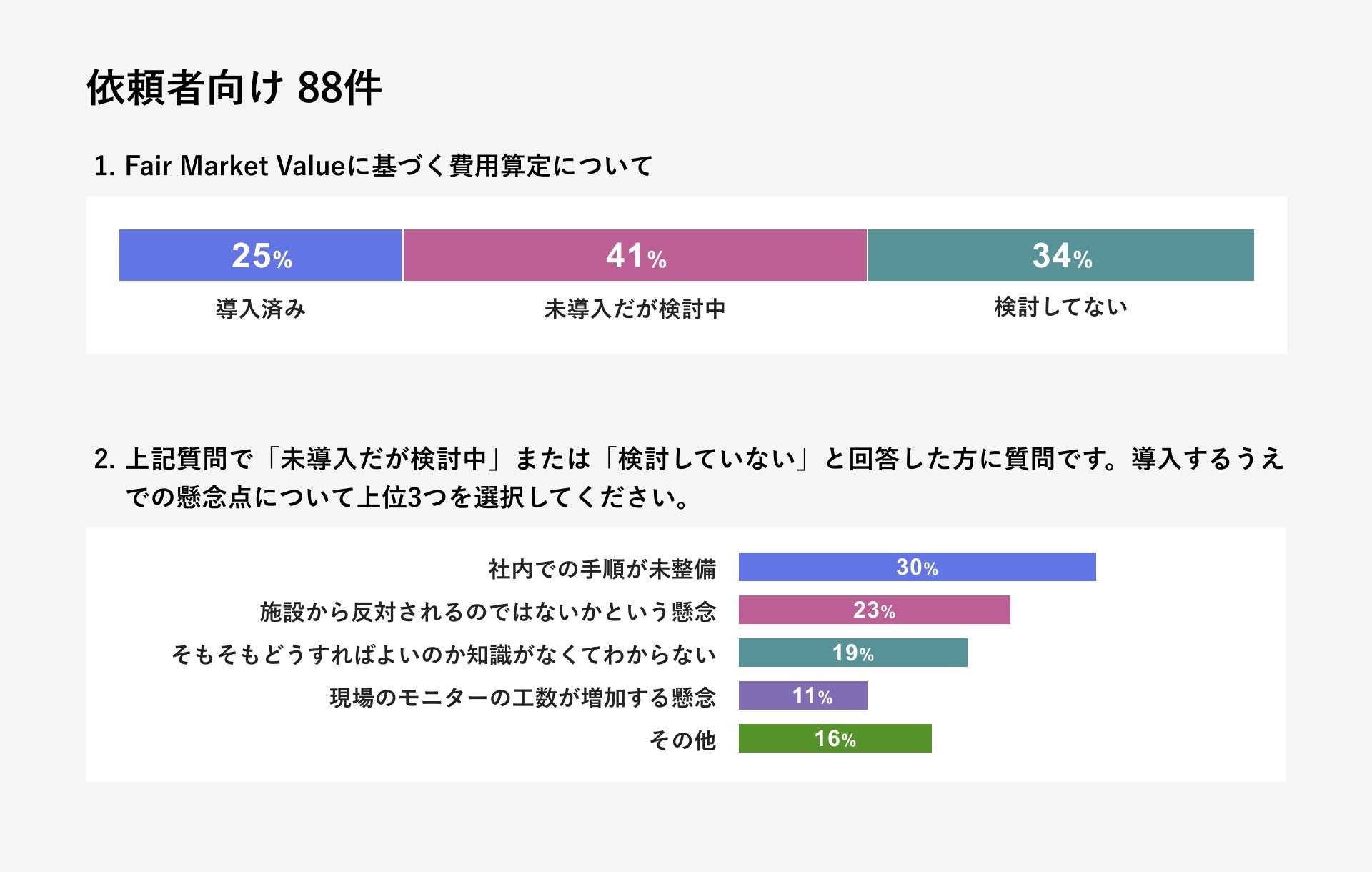1372x872 pixels.
Task: Click the teal 34% bar segment
Action: [x=1060, y=255]
